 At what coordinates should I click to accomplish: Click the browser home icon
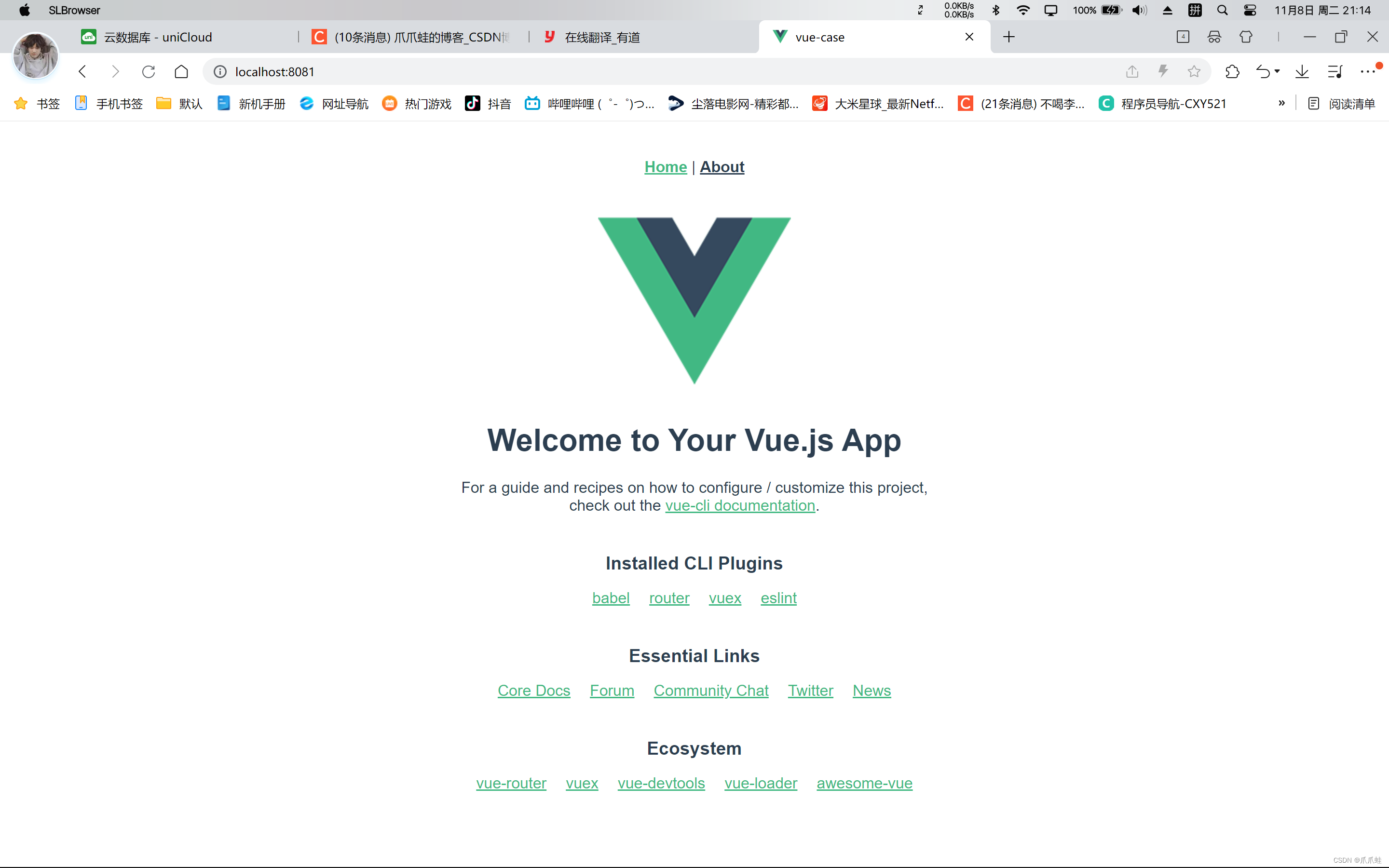pyautogui.click(x=180, y=71)
